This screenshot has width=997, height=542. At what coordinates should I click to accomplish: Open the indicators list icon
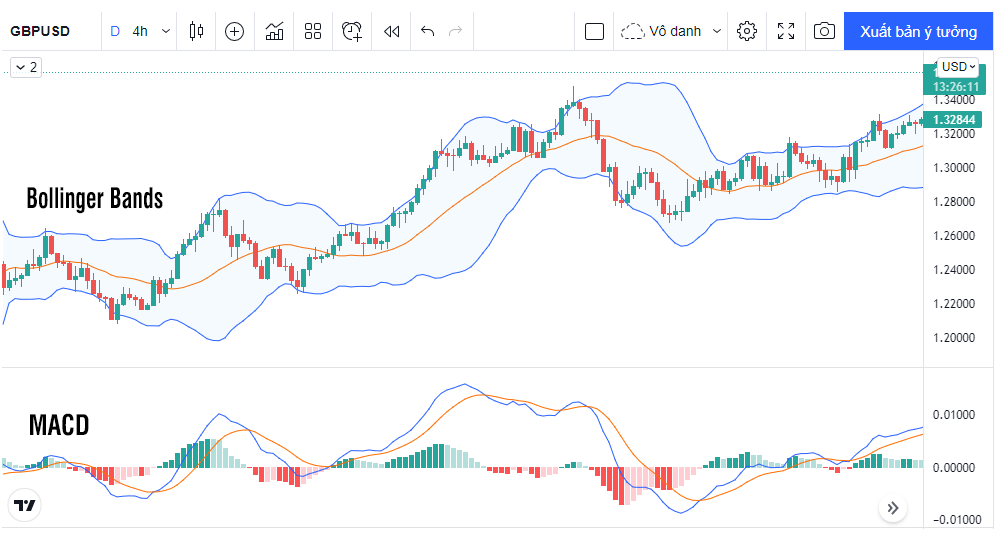[274, 31]
